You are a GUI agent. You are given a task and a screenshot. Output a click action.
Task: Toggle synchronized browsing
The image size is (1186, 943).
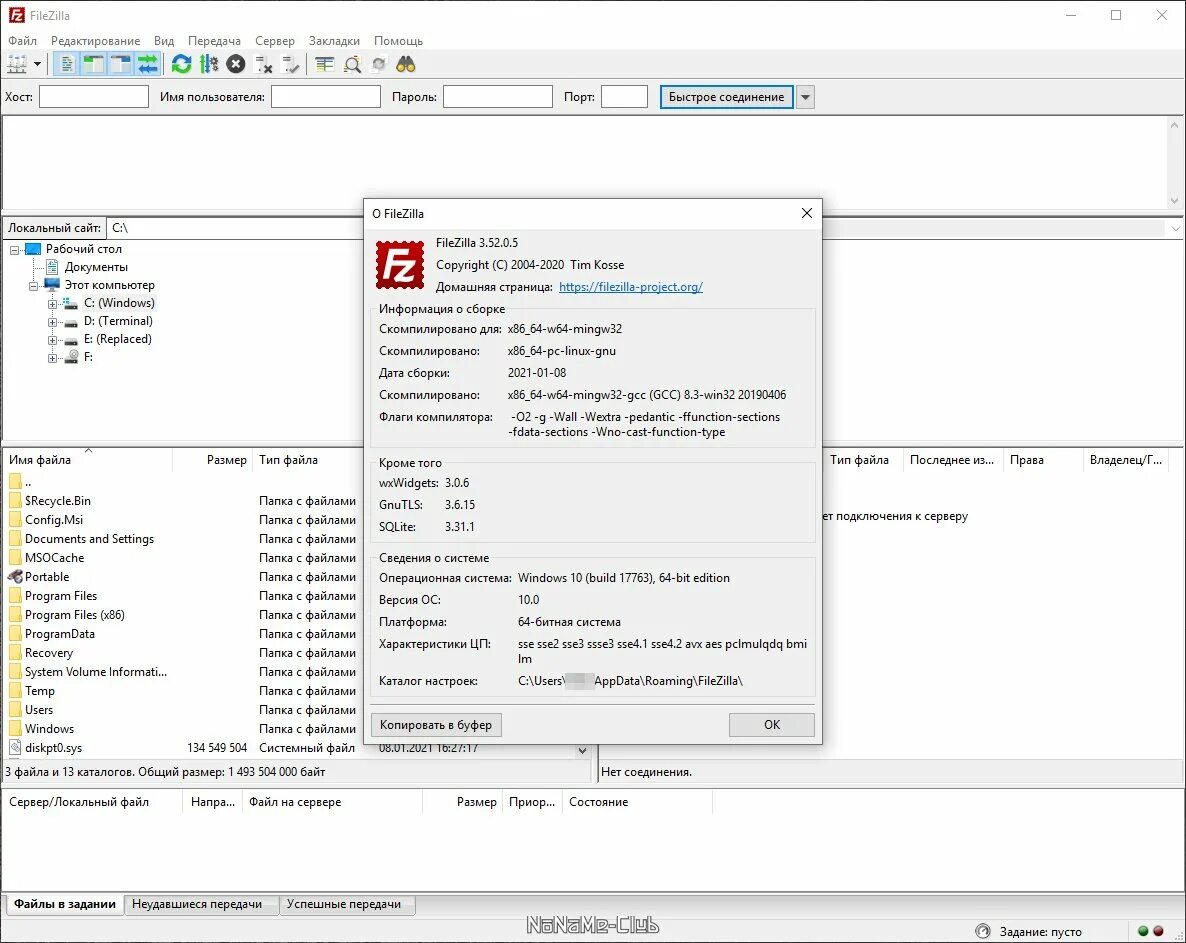(x=379, y=64)
